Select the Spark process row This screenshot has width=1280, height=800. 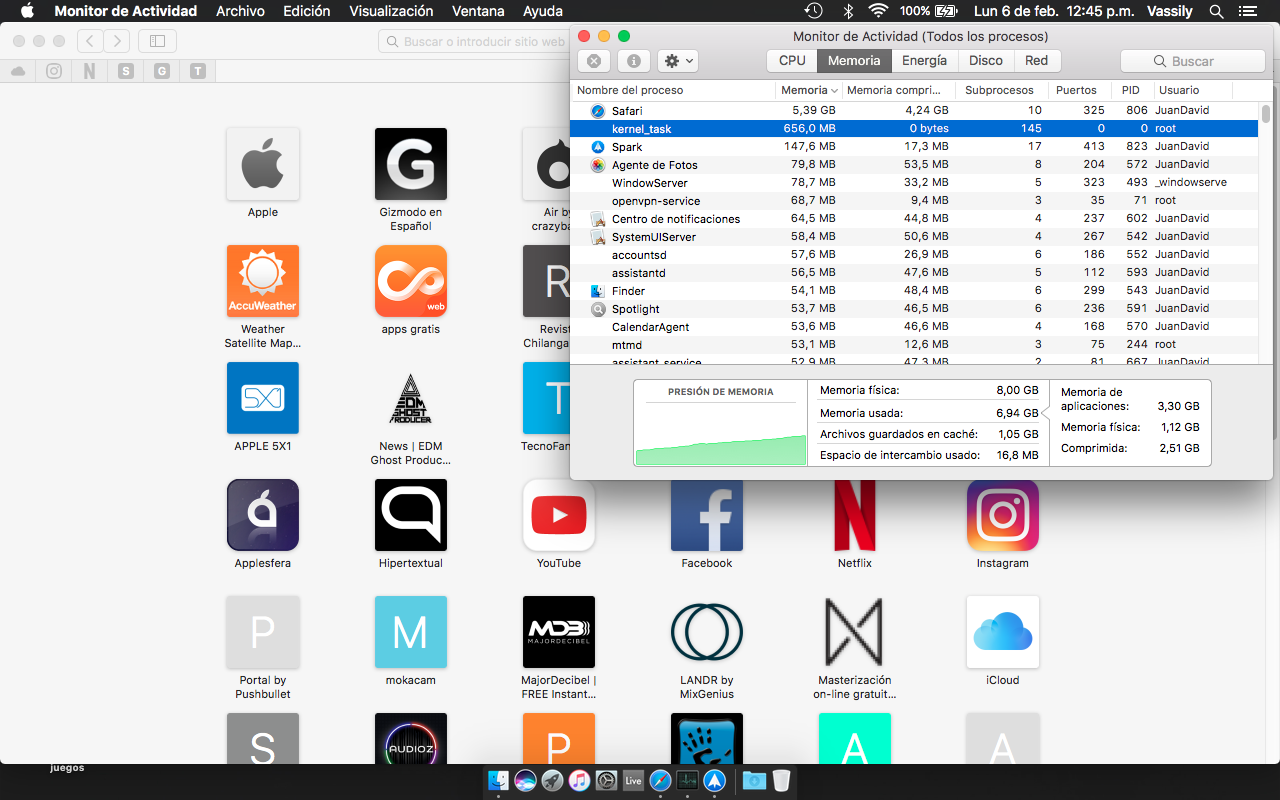click(x=914, y=147)
